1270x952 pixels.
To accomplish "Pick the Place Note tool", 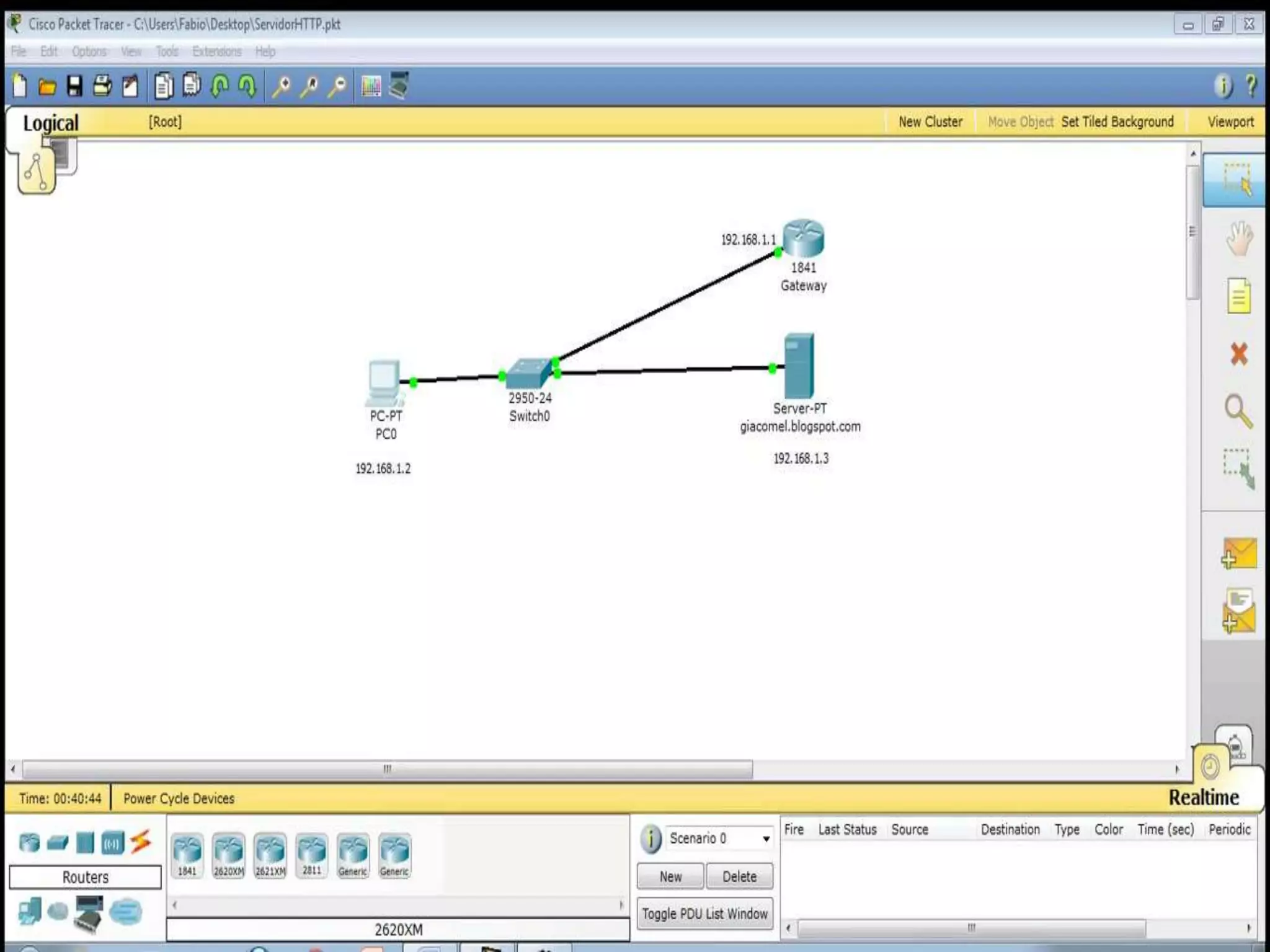I will pyautogui.click(x=1238, y=296).
